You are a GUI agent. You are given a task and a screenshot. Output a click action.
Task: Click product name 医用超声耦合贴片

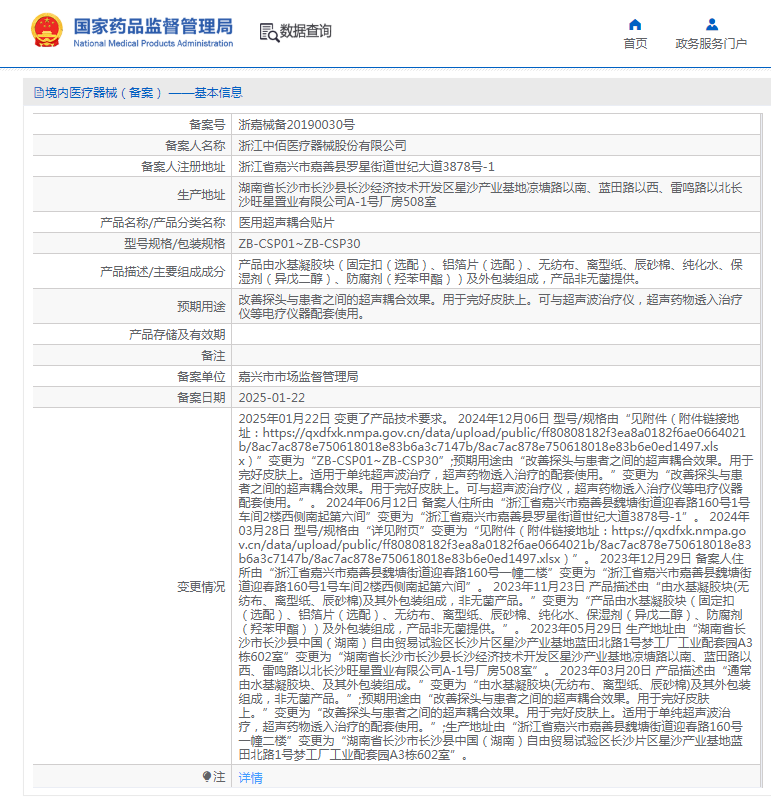tap(287, 223)
